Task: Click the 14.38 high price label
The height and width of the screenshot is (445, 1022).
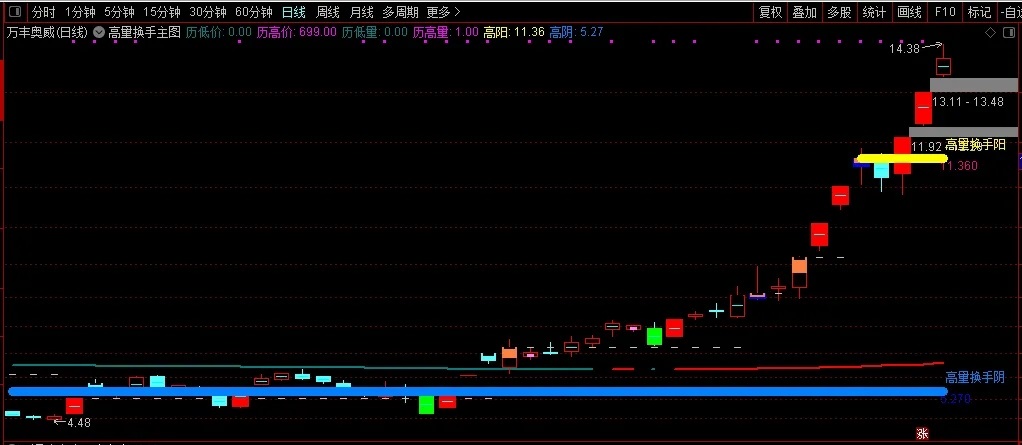Action: tap(904, 49)
